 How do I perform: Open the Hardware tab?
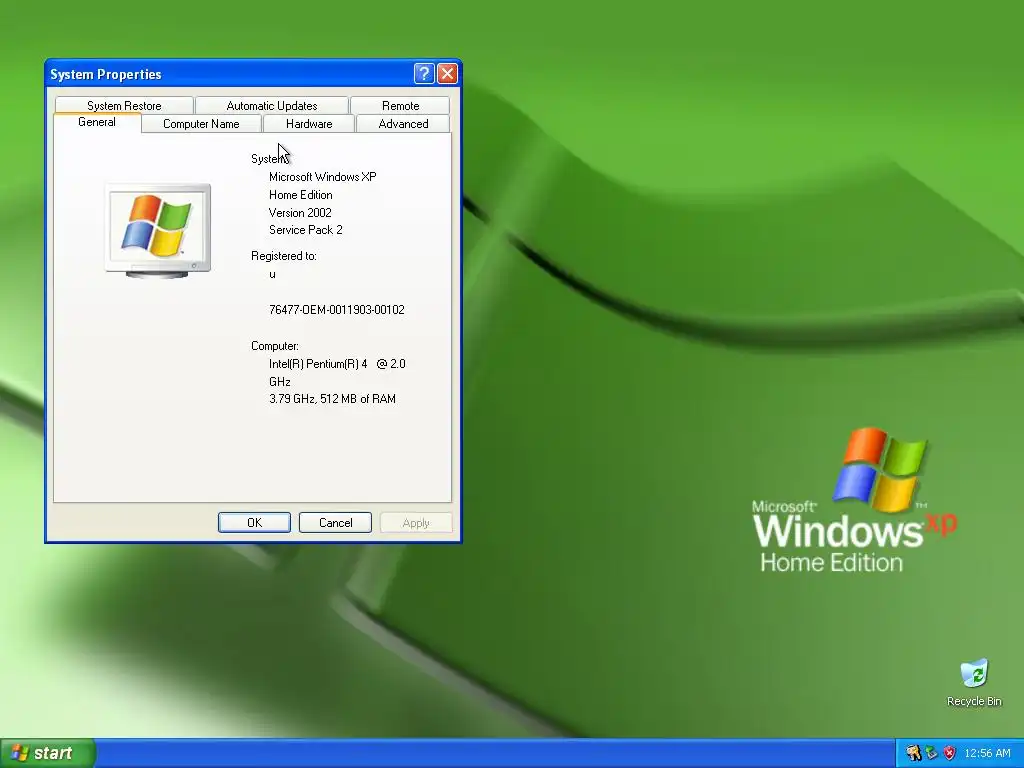(x=309, y=124)
